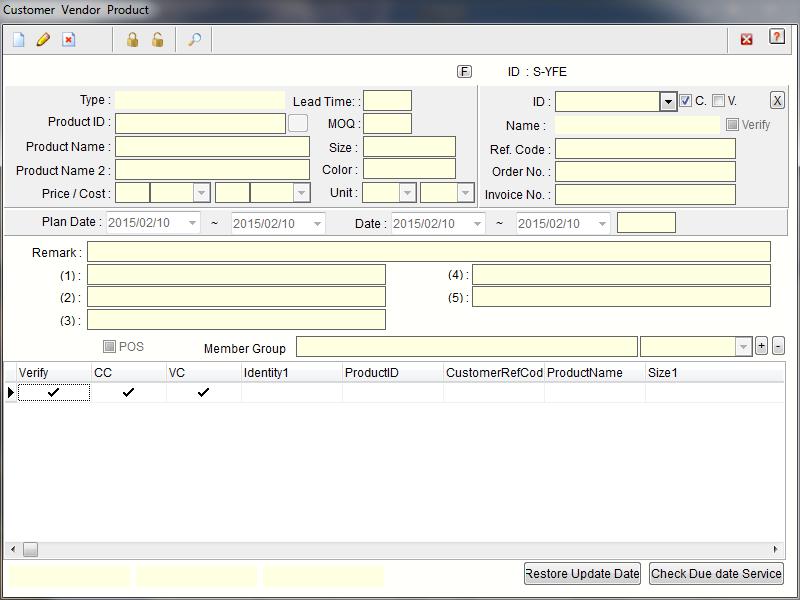This screenshot has width=800, height=600.
Task: Open the Plan Date start date picker
Action: coord(192,223)
